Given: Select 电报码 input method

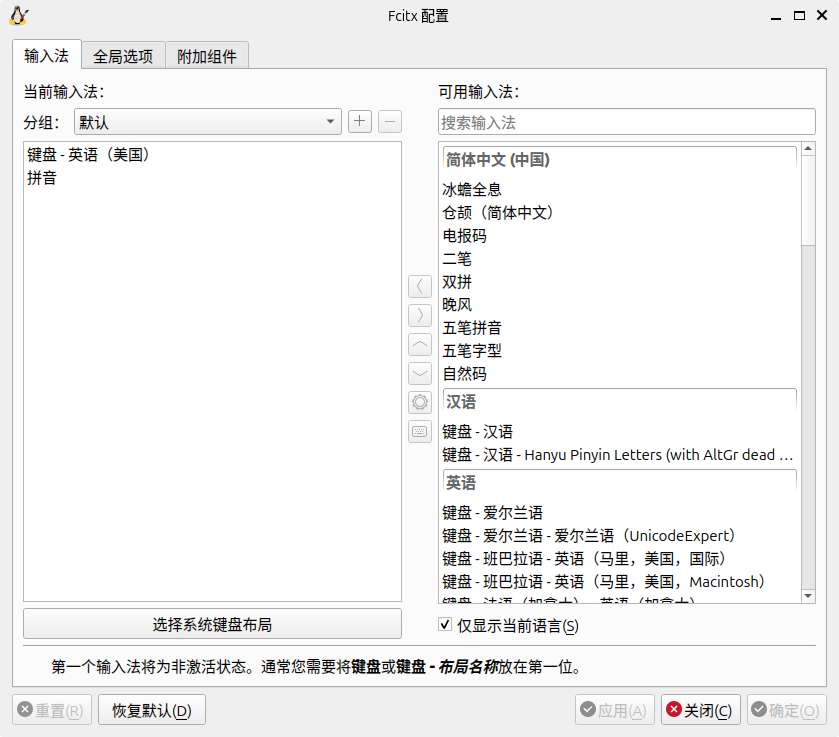Looking at the screenshot, I should (x=620, y=235).
